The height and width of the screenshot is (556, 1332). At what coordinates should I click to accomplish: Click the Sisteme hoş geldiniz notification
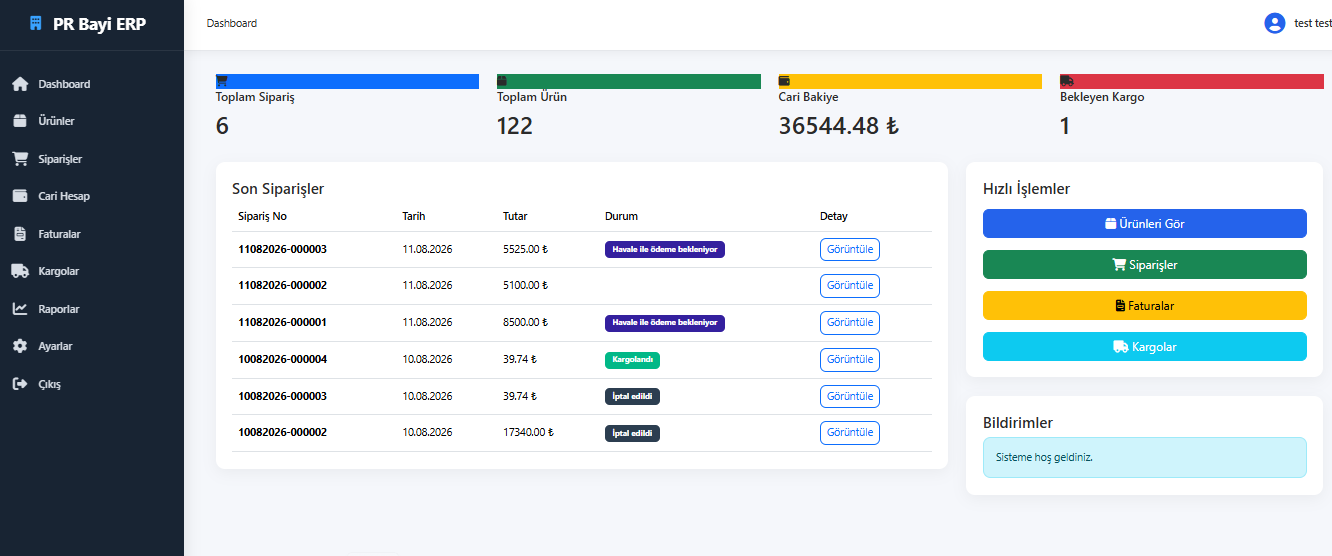click(x=1145, y=457)
